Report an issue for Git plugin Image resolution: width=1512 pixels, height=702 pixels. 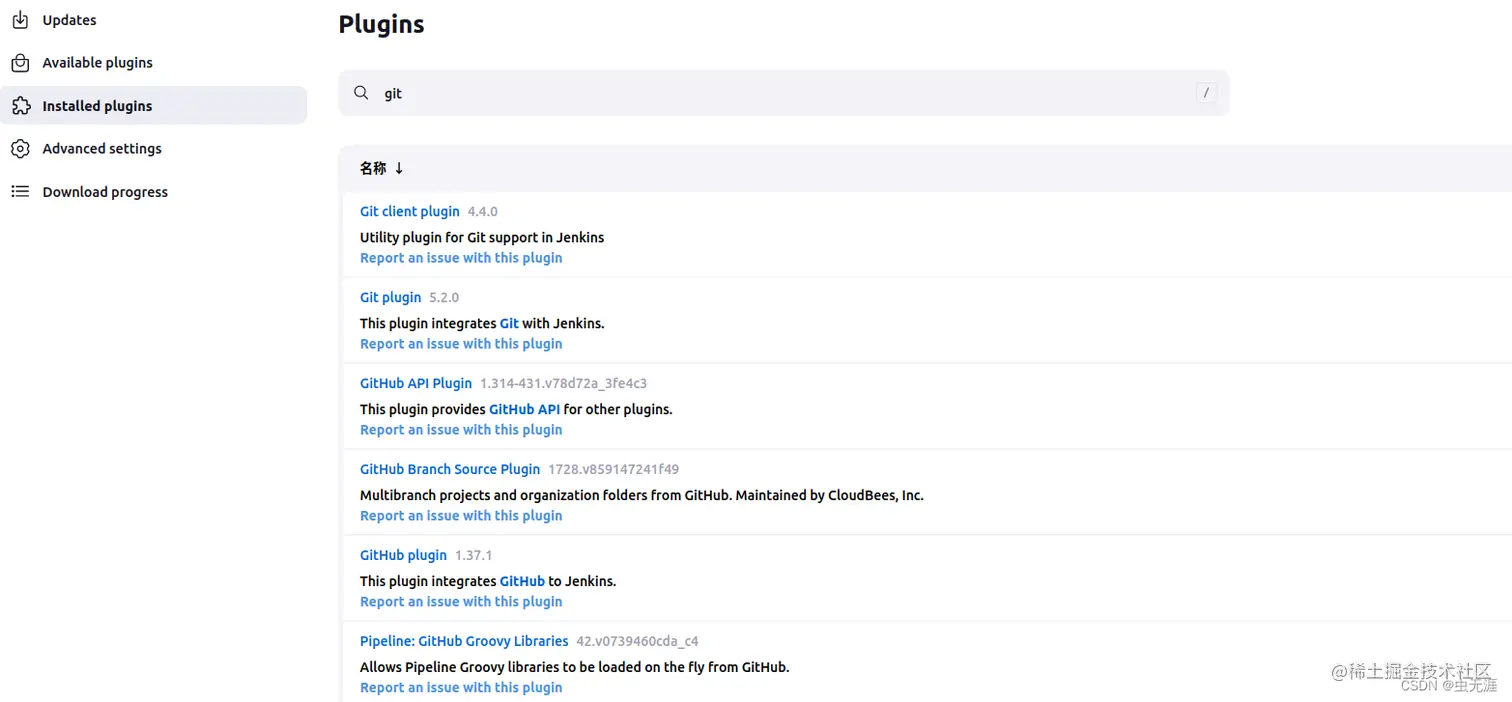tap(461, 344)
